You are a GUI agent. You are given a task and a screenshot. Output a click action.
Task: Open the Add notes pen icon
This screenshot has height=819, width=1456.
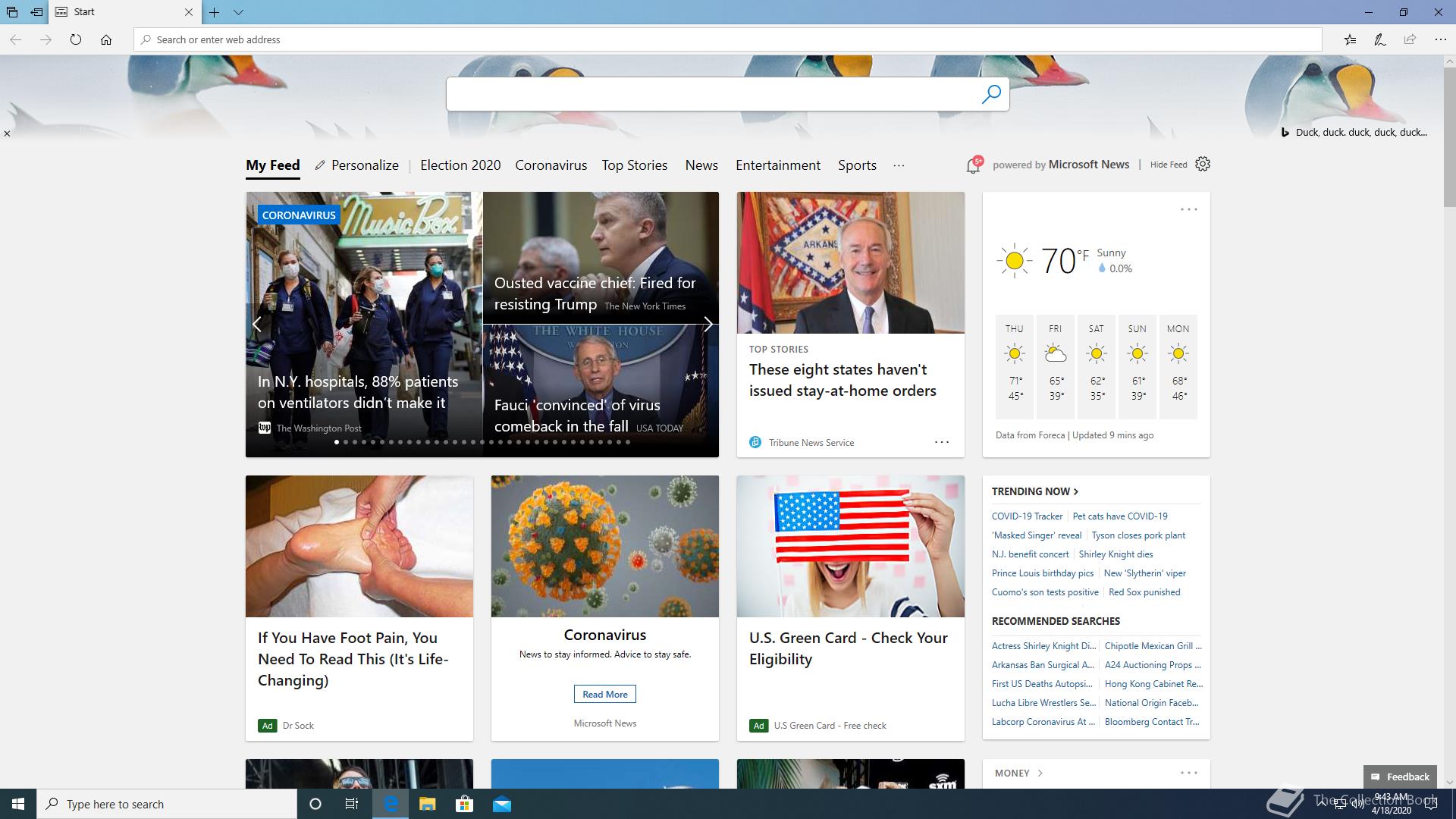(x=1380, y=39)
